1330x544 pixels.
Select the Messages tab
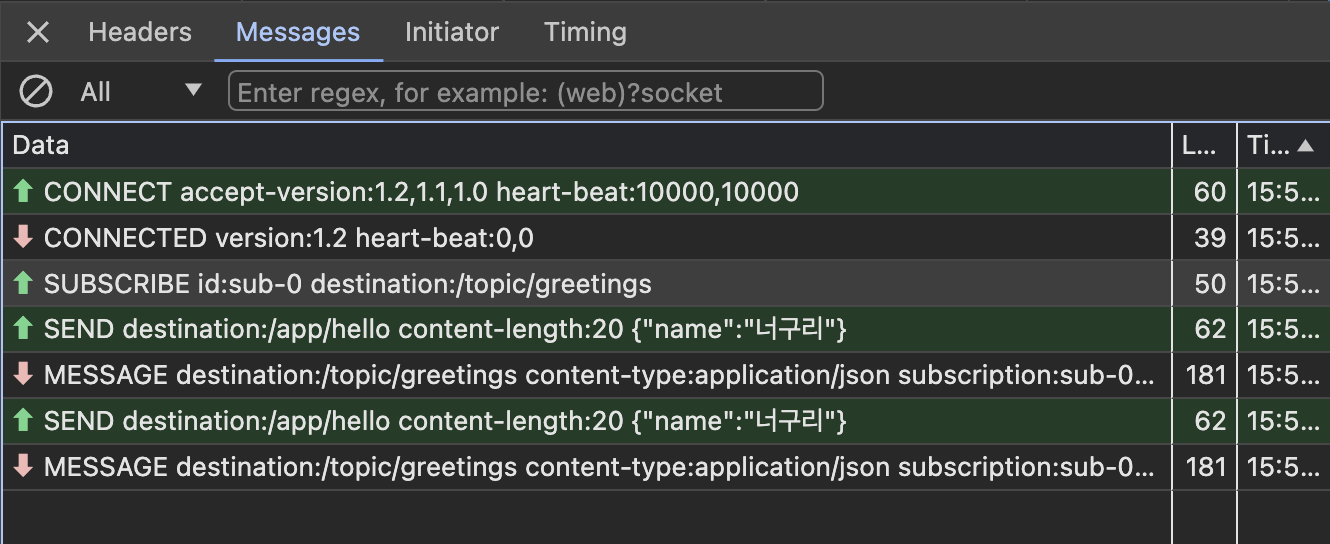(x=298, y=32)
